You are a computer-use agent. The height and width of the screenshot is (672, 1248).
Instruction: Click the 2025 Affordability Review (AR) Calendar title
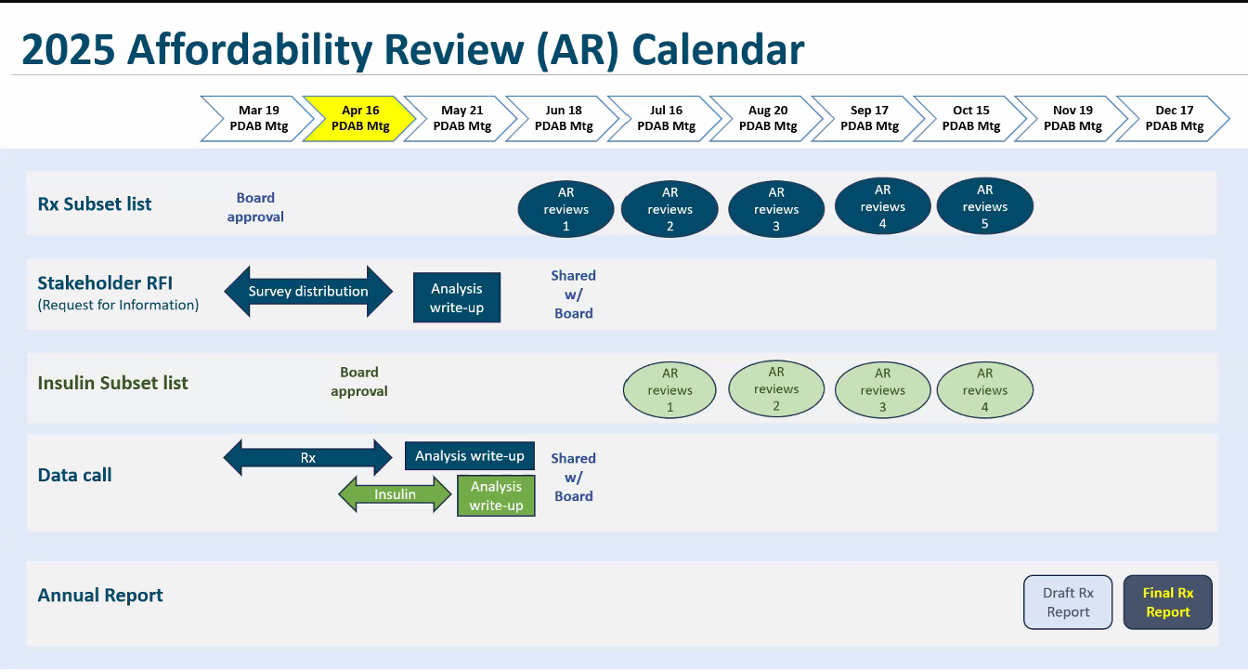click(413, 49)
